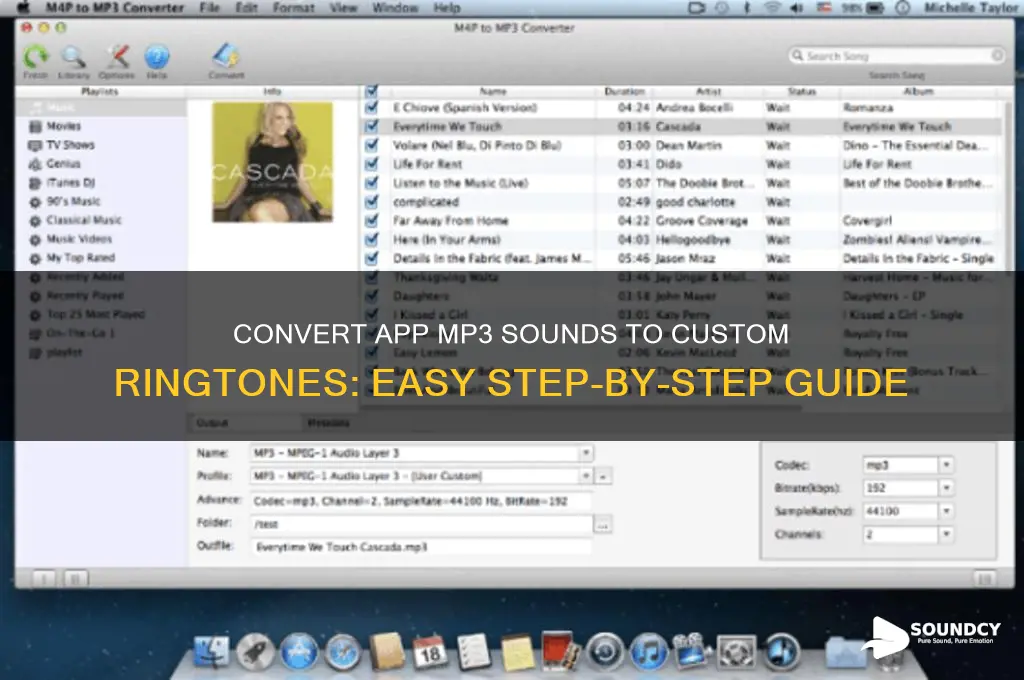Select the Classical Music smart playlist icon
Viewport: 1024px width, 680px height.
(x=35, y=221)
